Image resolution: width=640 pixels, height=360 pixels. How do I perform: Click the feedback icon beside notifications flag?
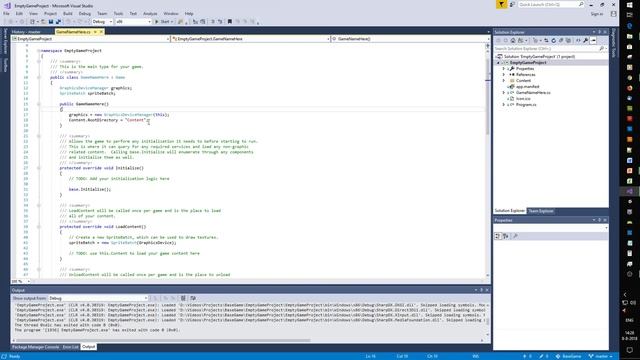tap(512, 4)
